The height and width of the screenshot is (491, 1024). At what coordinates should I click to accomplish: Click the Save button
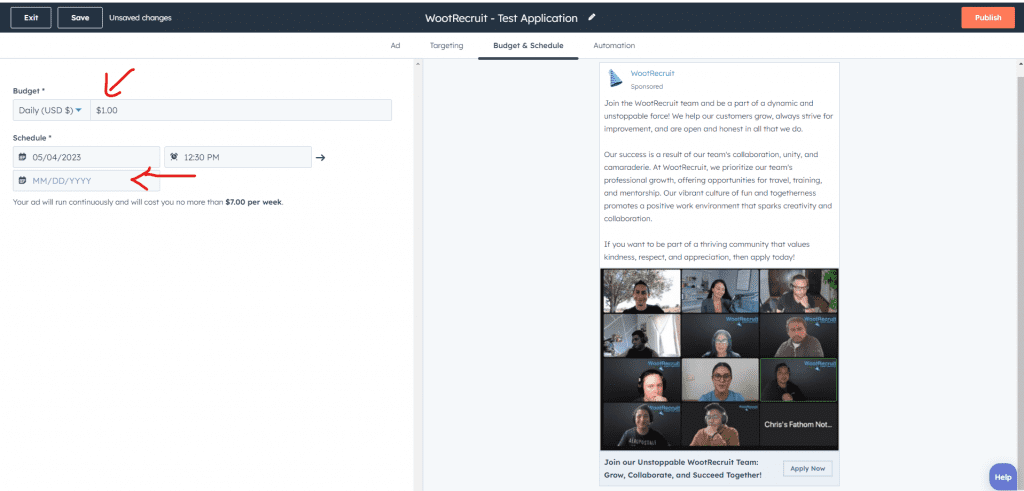[80, 18]
